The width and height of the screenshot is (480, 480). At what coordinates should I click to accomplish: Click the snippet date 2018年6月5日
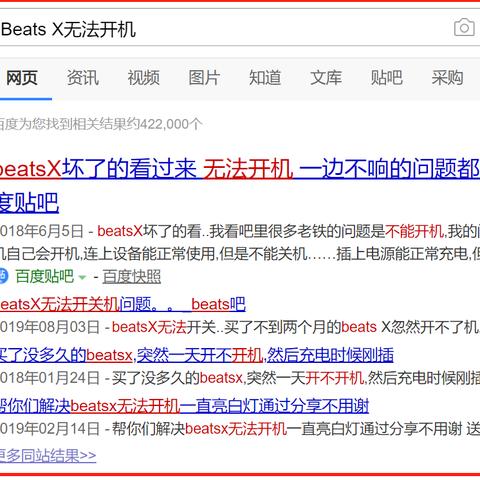click(x=42, y=231)
